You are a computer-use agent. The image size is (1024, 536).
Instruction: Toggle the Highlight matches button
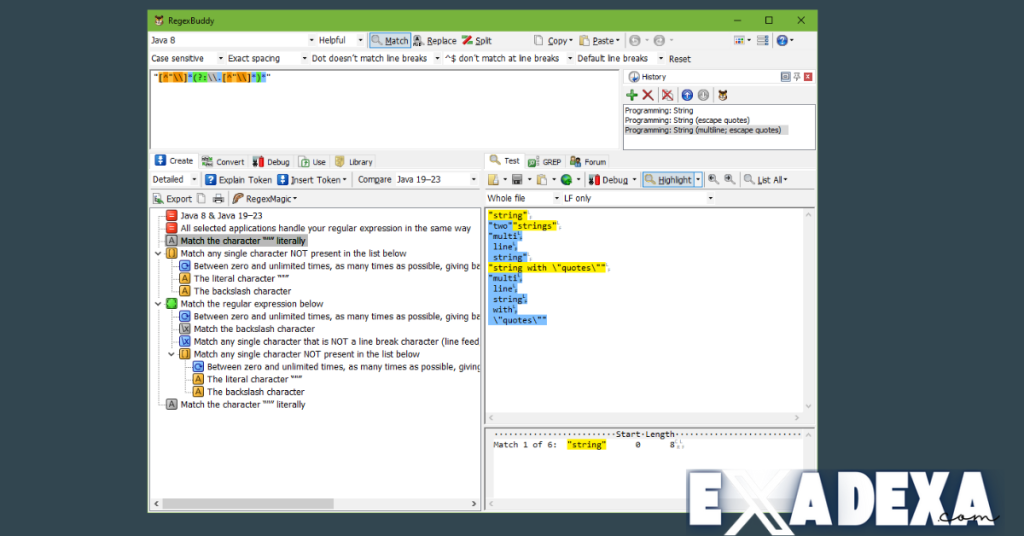[x=668, y=180]
